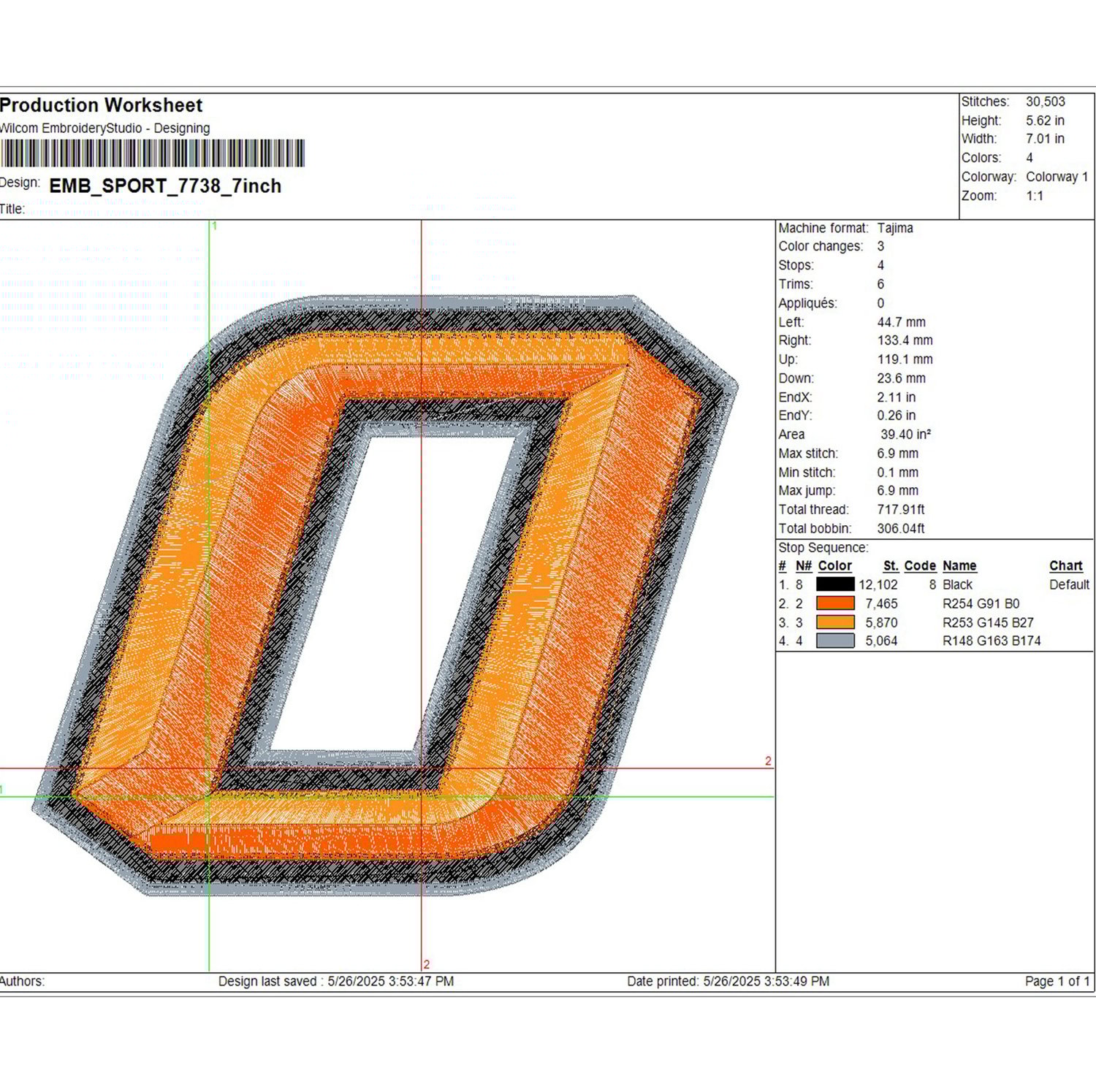Click the Max jump label
Screen dimensions: 1096x1092
pyautogui.click(x=807, y=491)
